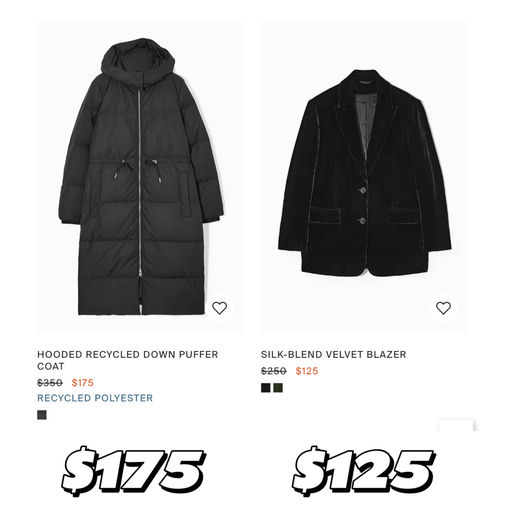The height and width of the screenshot is (512, 512).
Task: Click the orange $125 sale price
Action: coord(307,371)
